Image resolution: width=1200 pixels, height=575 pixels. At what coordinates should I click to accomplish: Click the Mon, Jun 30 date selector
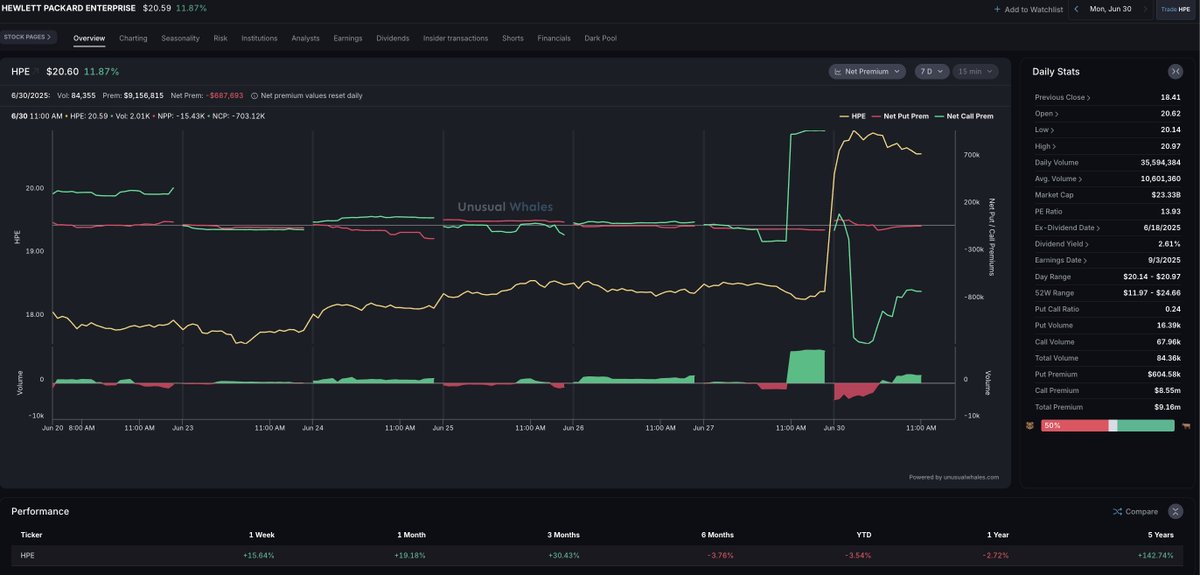tap(1110, 9)
